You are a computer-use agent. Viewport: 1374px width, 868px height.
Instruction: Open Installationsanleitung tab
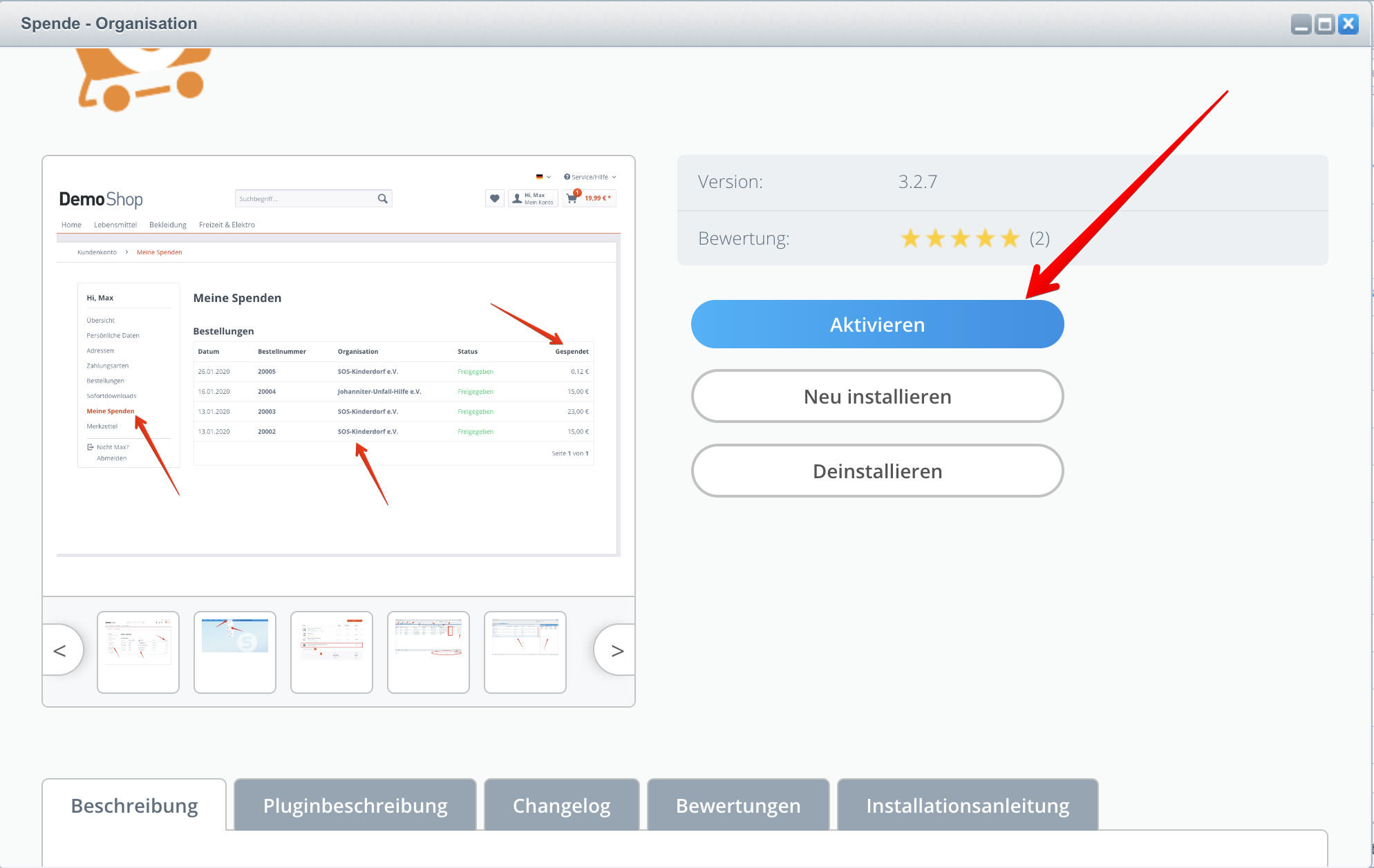[x=967, y=806]
